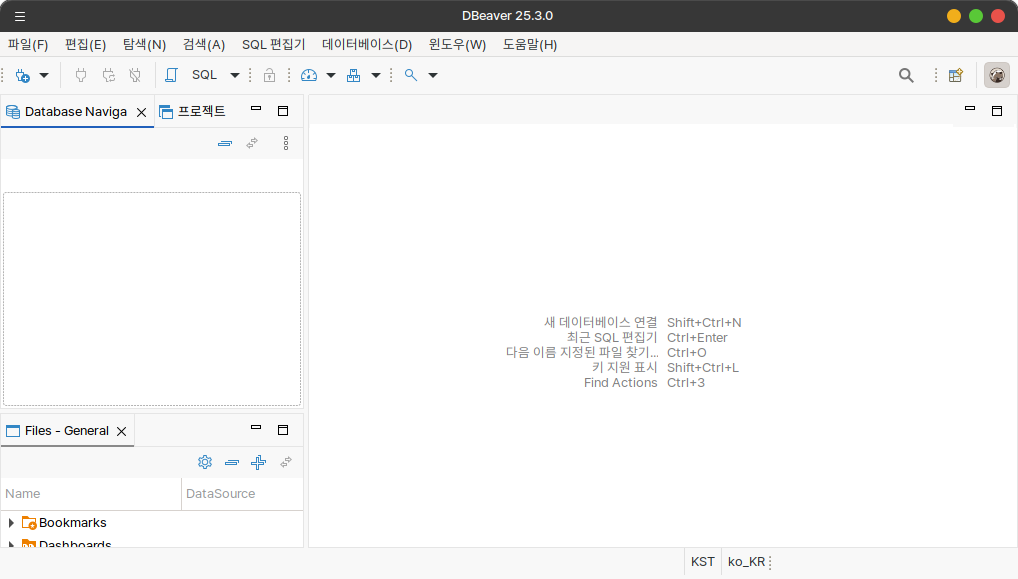Open the SQL 편집기 menu

[273, 45]
